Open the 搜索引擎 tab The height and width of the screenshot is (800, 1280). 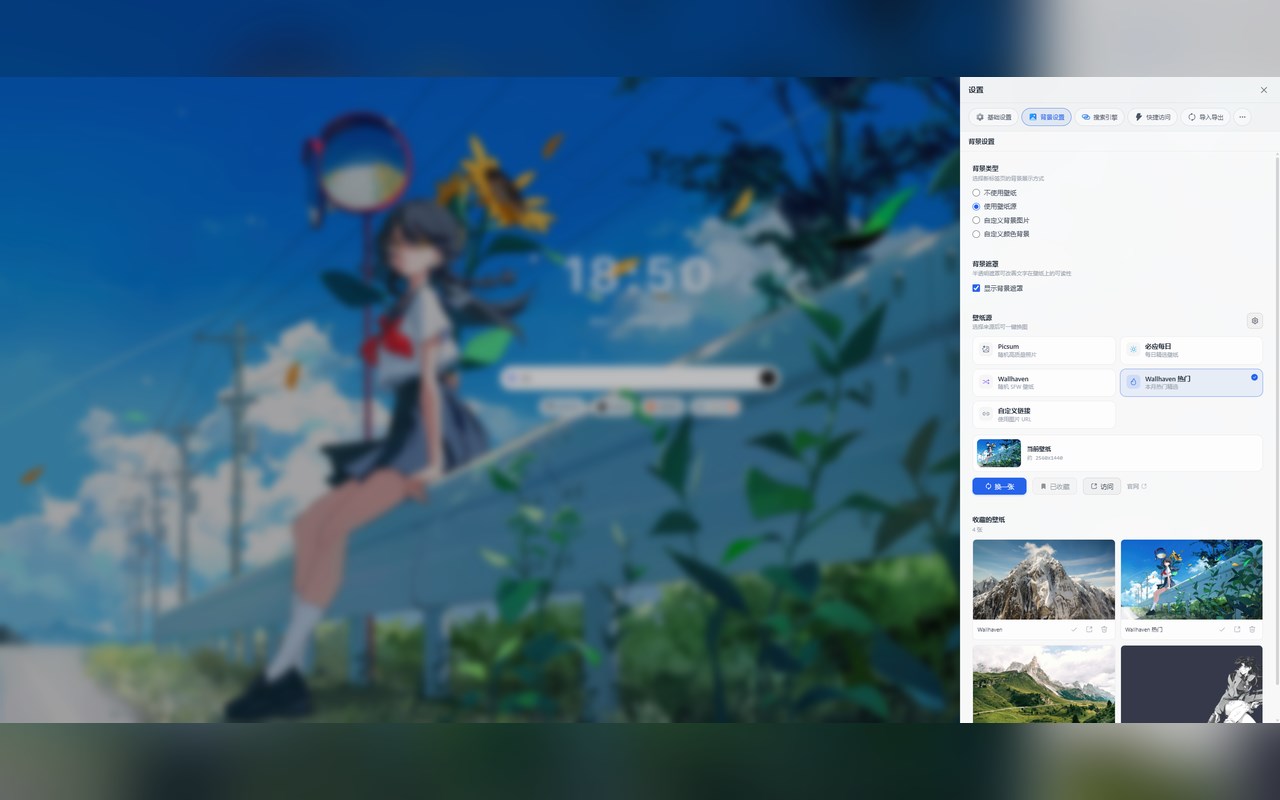pos(1099,117)
